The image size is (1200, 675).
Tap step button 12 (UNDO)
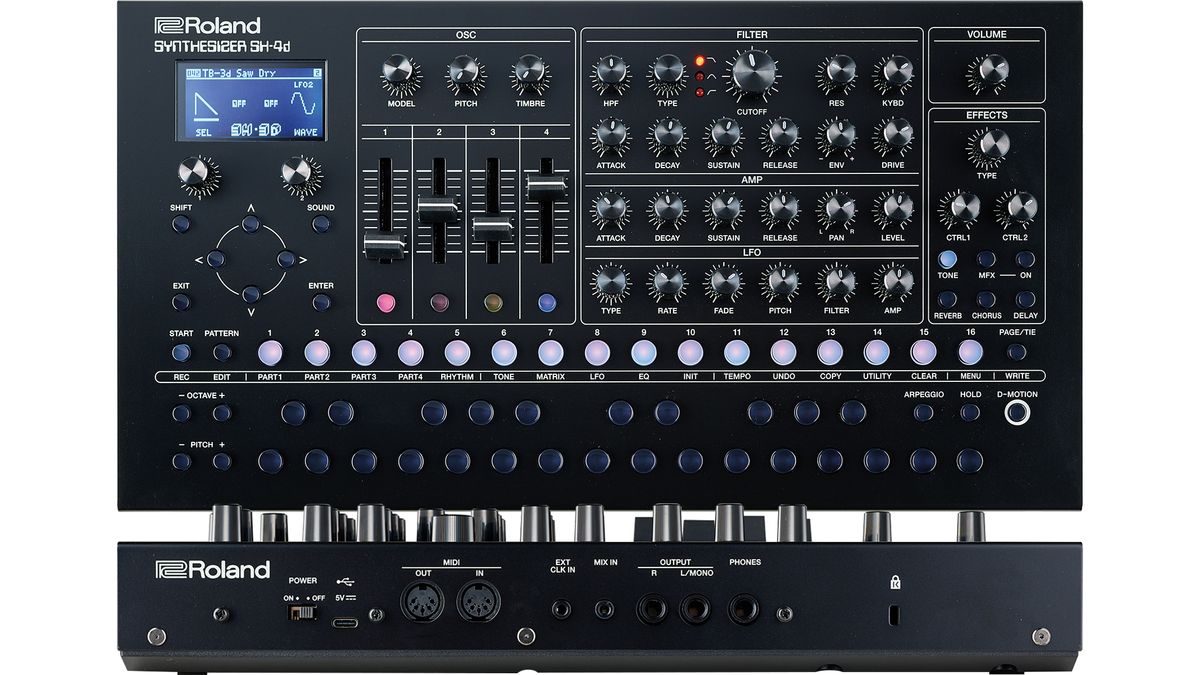click(x=784, y=352)
